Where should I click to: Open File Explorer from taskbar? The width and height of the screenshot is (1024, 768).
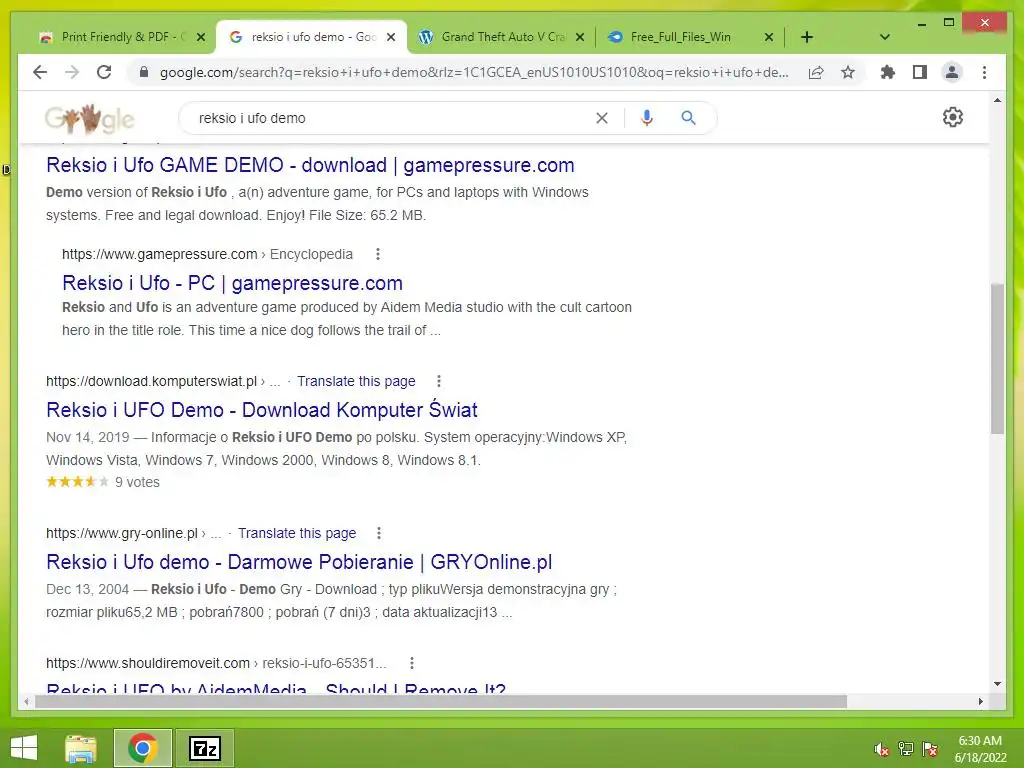[x=81, y=748]
